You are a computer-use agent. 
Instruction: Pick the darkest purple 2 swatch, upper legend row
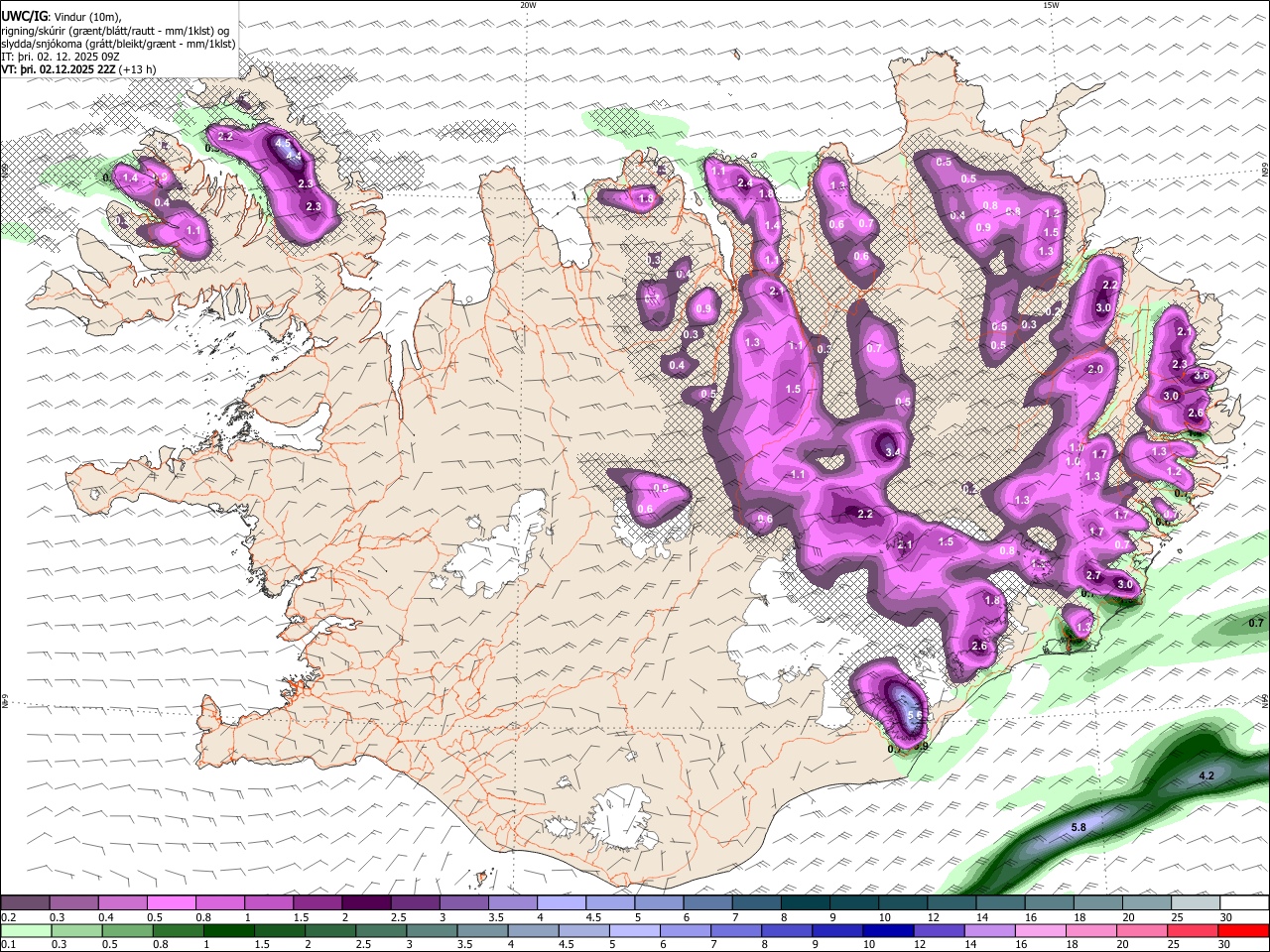click(366, 902)
